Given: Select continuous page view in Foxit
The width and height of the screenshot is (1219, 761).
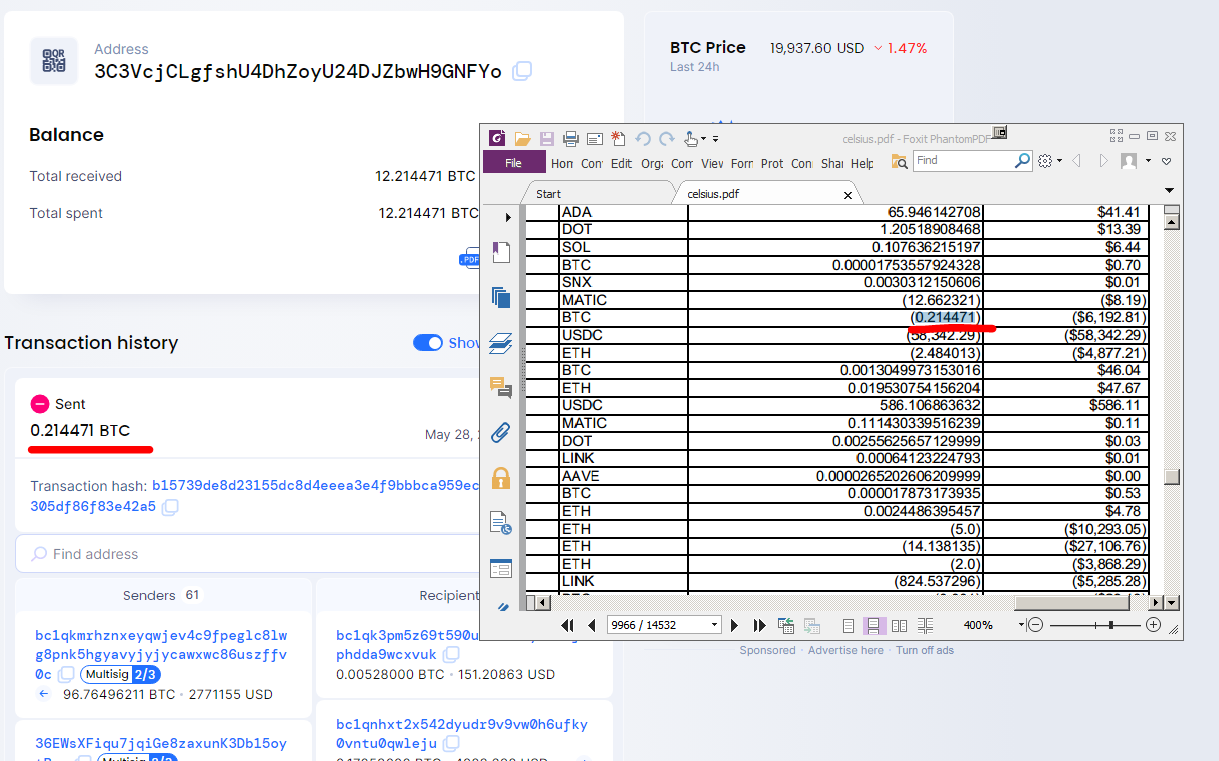Looking at the screenshot, I should point(873,625).
